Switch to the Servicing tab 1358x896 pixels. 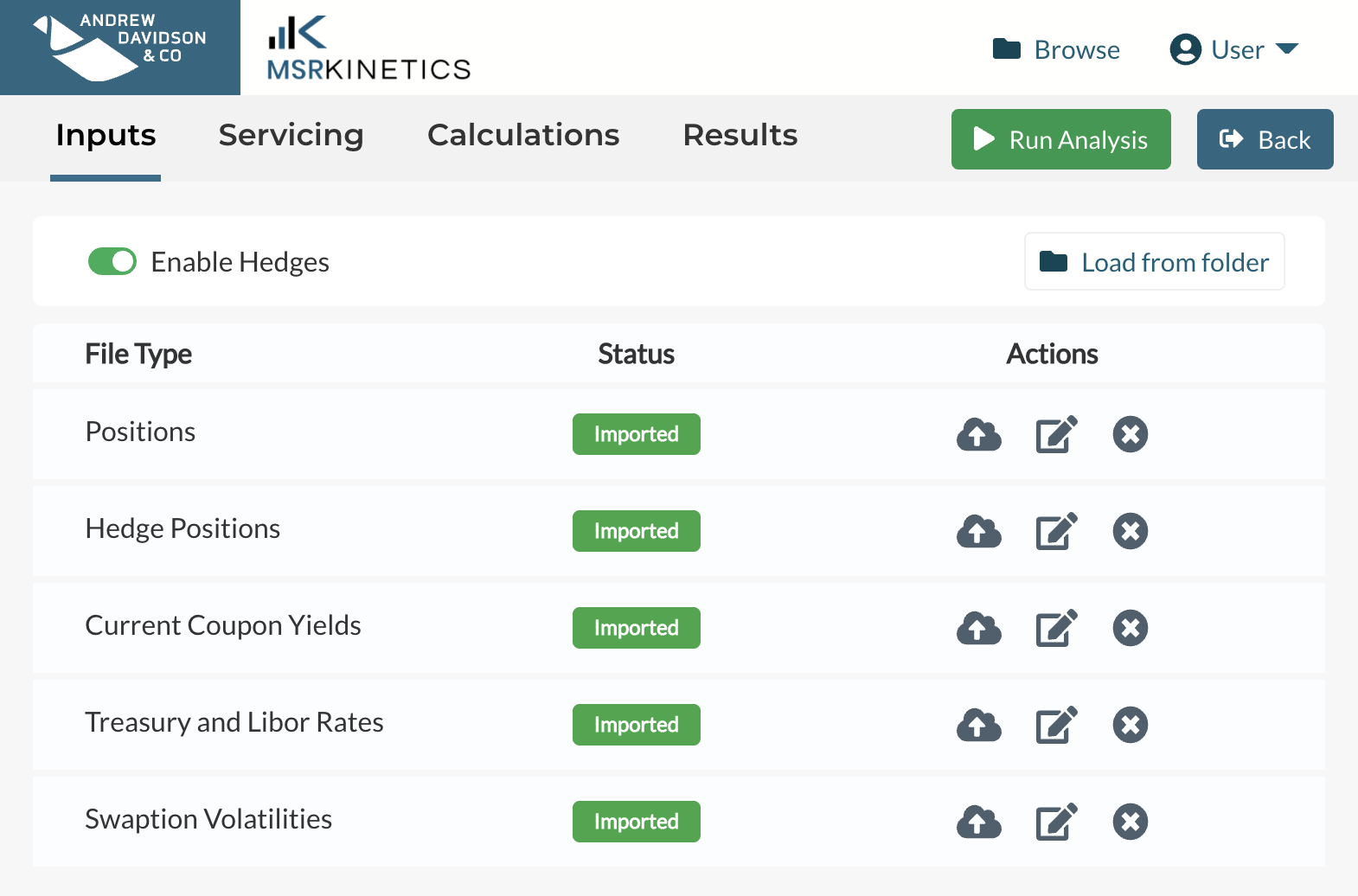tap(291, 136)
